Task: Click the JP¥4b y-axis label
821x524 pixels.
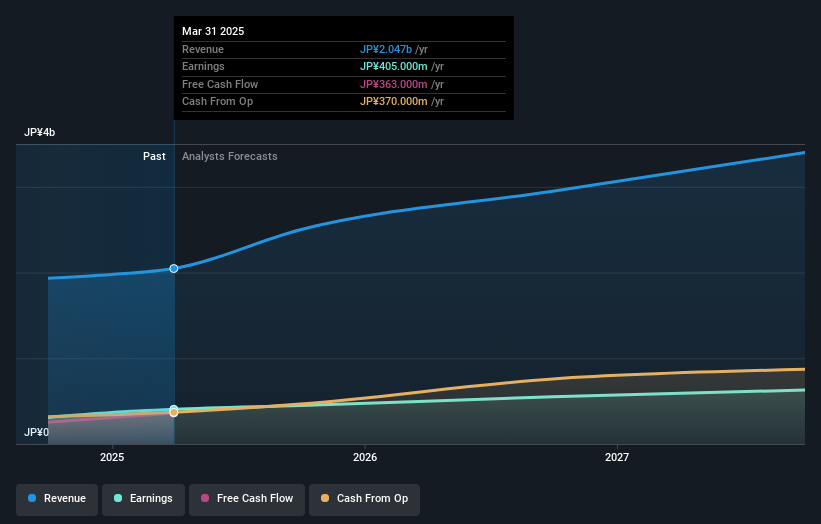Action: (x=39, y=132)
